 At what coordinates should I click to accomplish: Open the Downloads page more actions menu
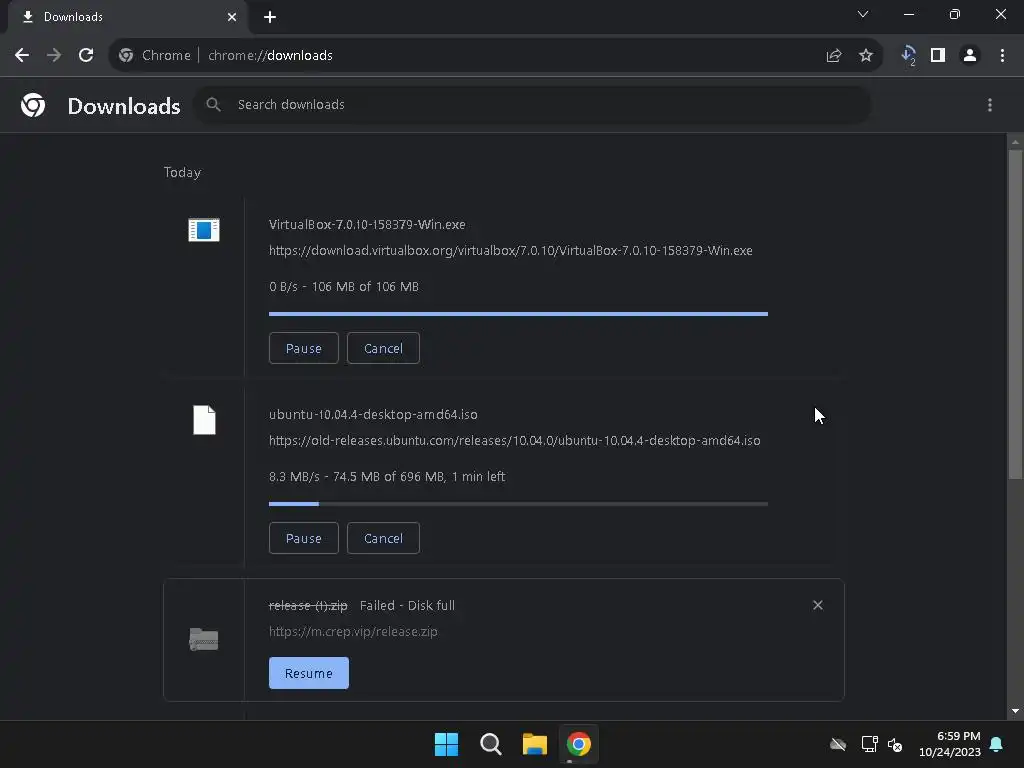click(990, 105)
